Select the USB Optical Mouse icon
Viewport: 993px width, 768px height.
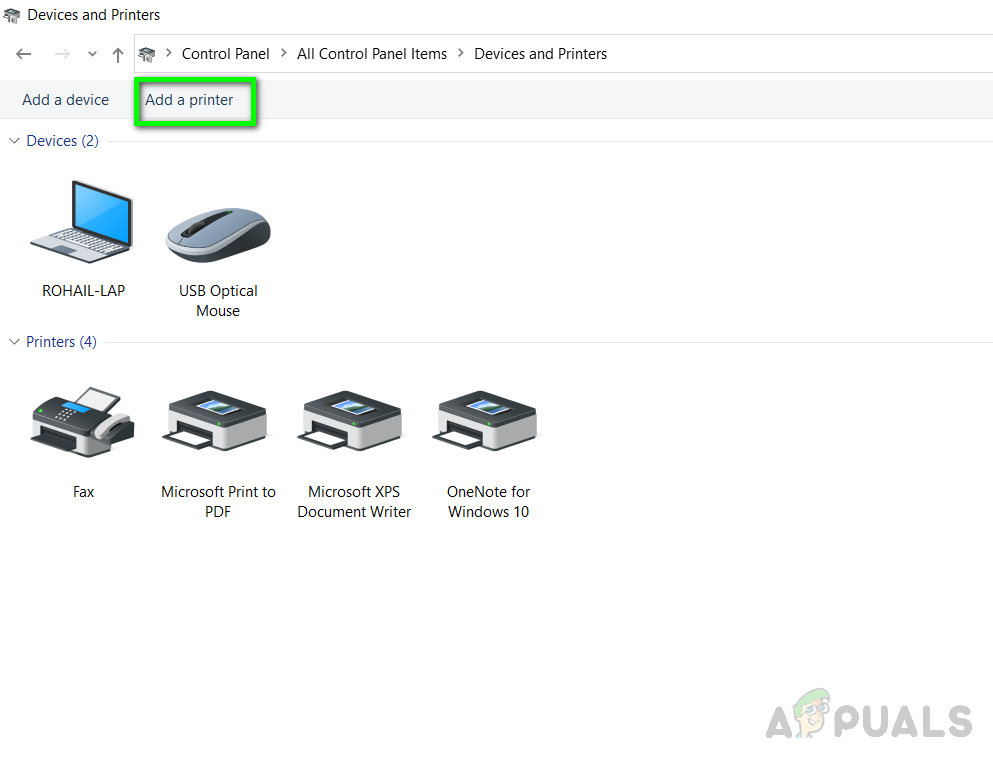218,234
